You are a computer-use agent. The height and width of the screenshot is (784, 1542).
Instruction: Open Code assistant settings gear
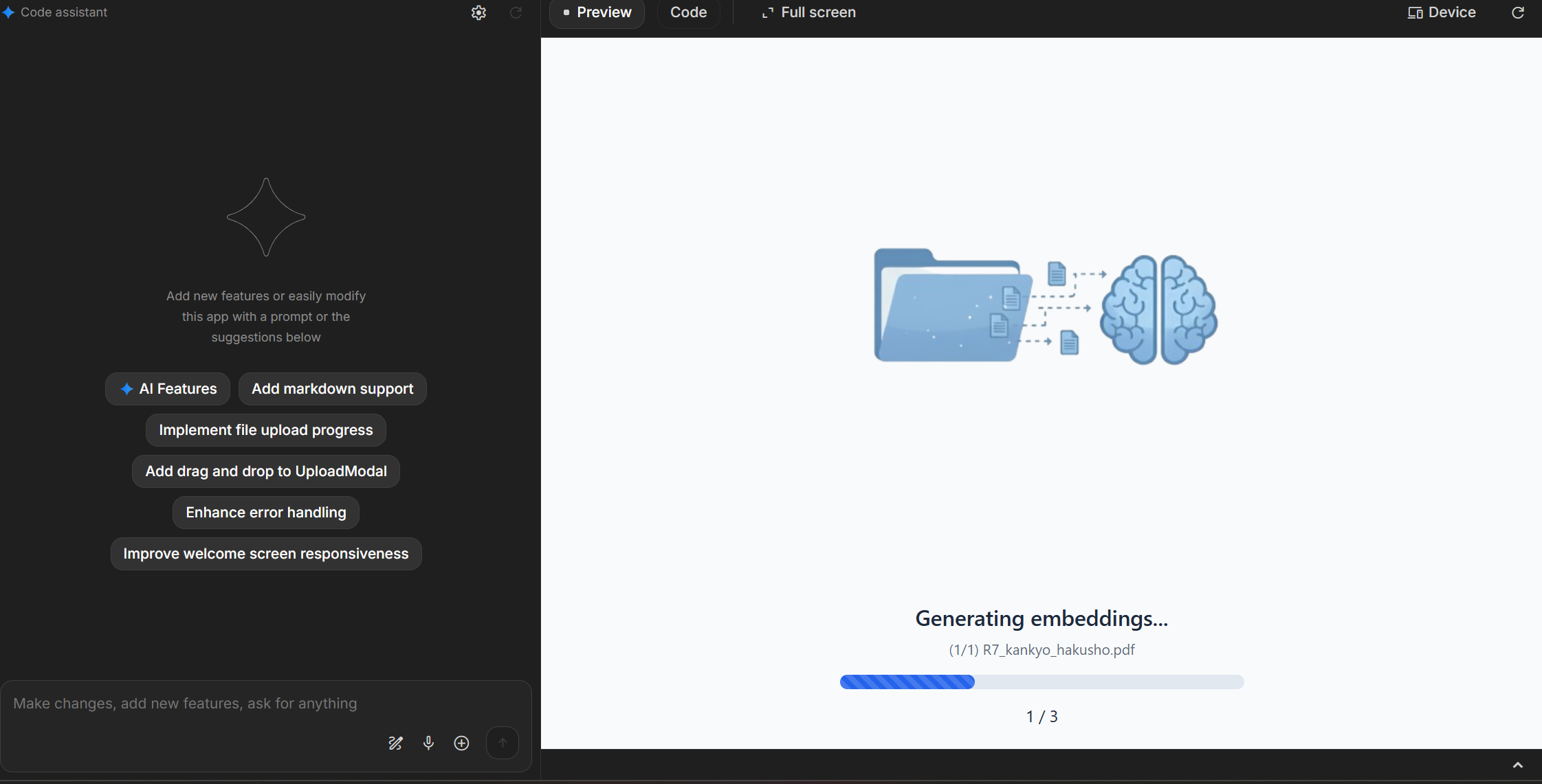pyautogui.click(x=478, y=12)
